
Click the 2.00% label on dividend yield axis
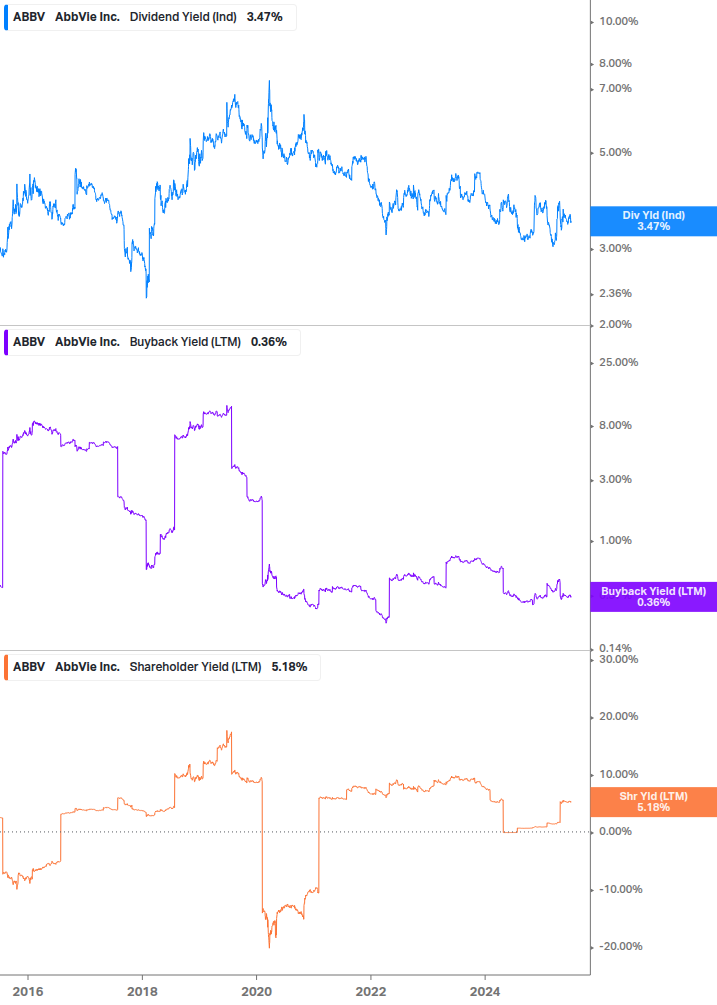pos(615,324)
